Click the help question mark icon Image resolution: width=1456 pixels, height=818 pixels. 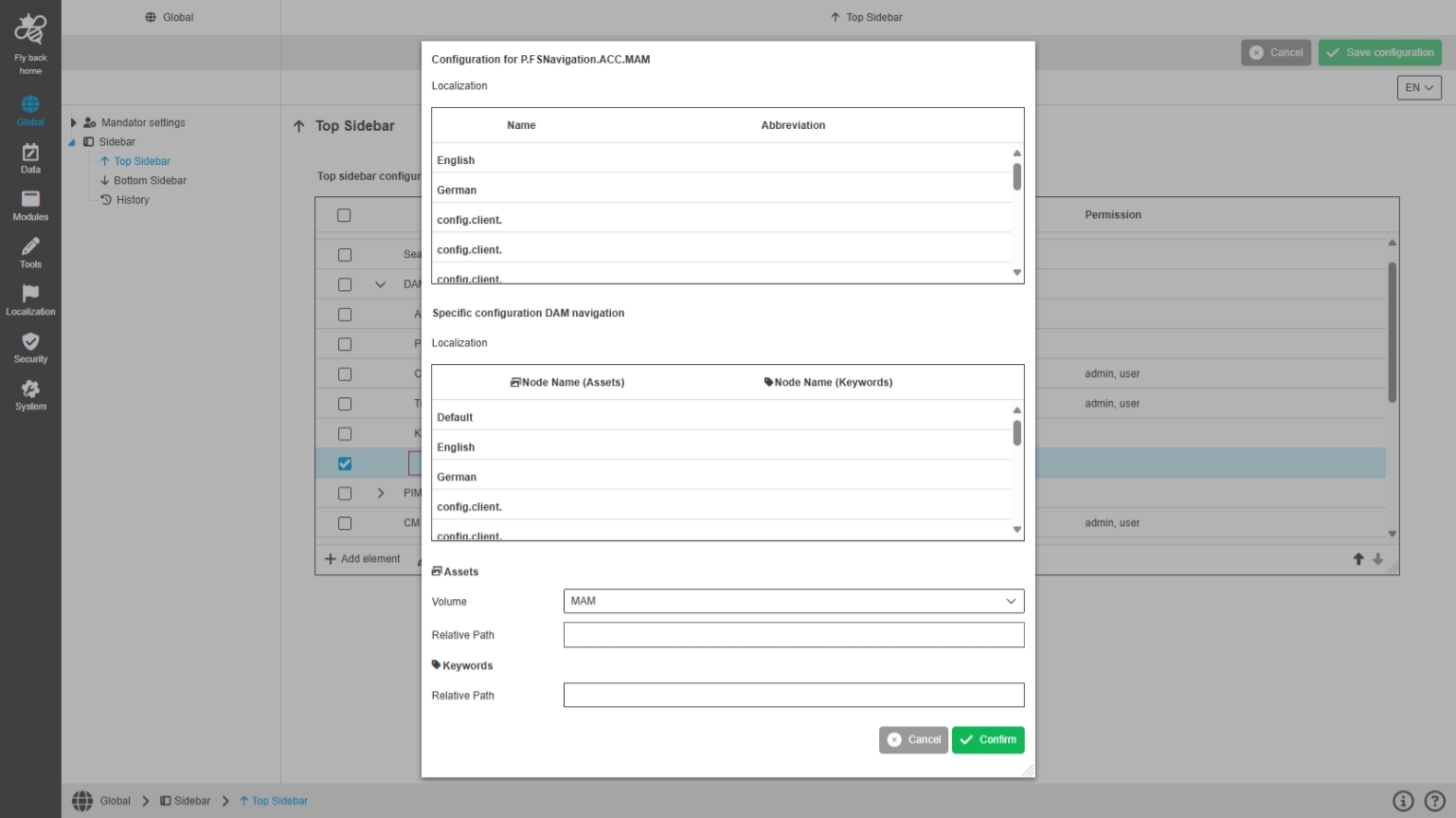(1434, 801)
